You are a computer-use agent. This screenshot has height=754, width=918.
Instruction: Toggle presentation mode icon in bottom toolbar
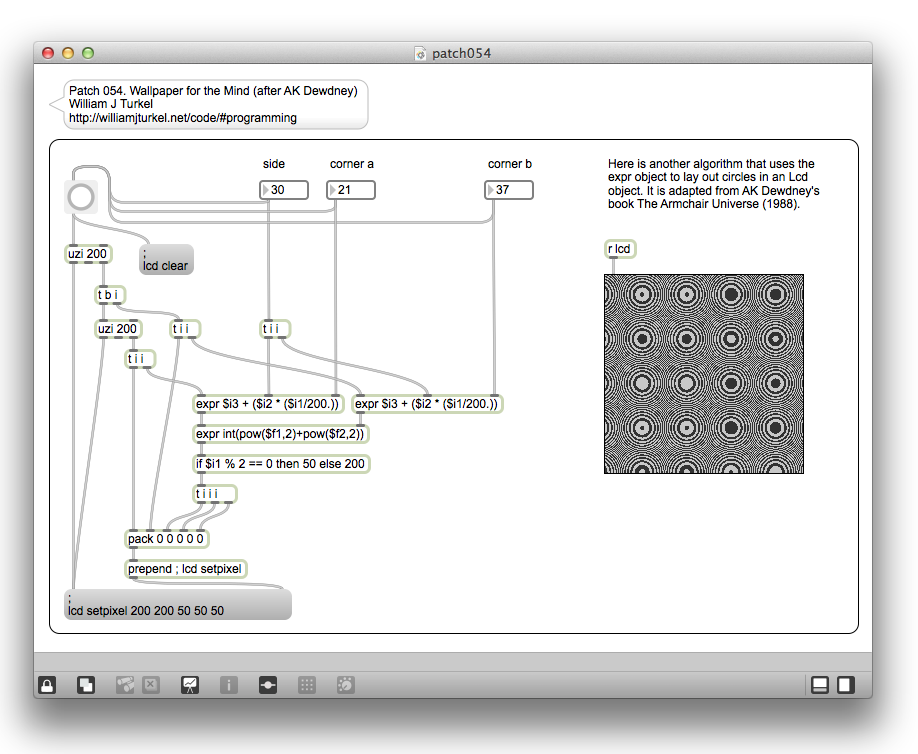tap(189, 685)
